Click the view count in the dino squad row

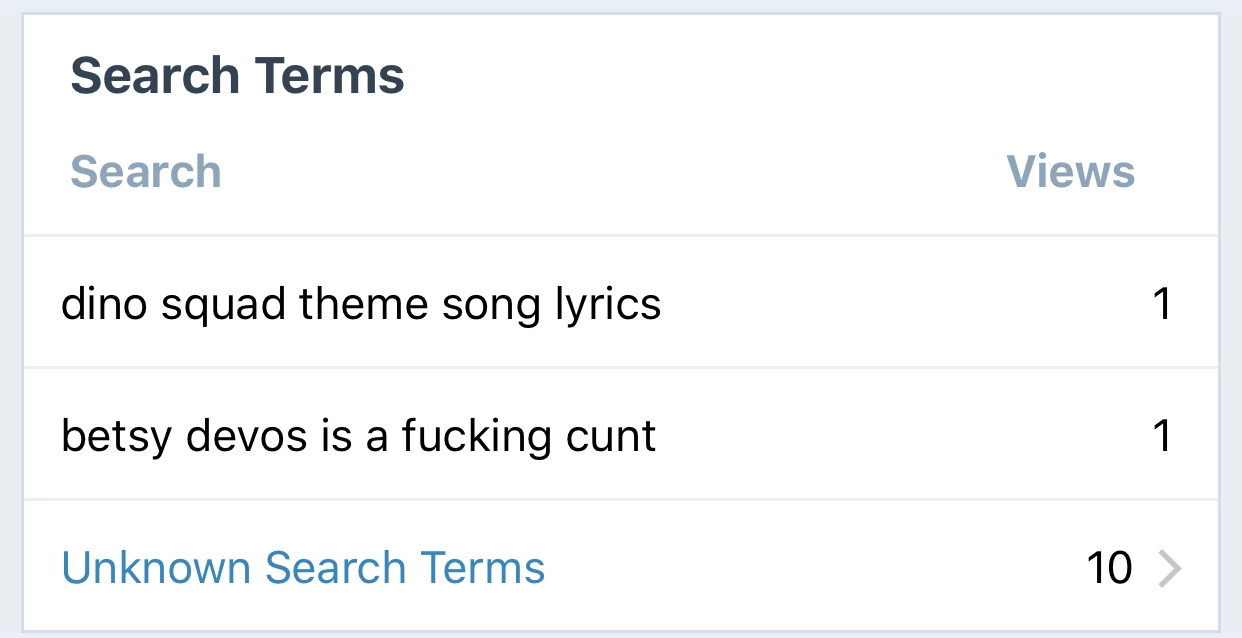(x=1161, y=304)
